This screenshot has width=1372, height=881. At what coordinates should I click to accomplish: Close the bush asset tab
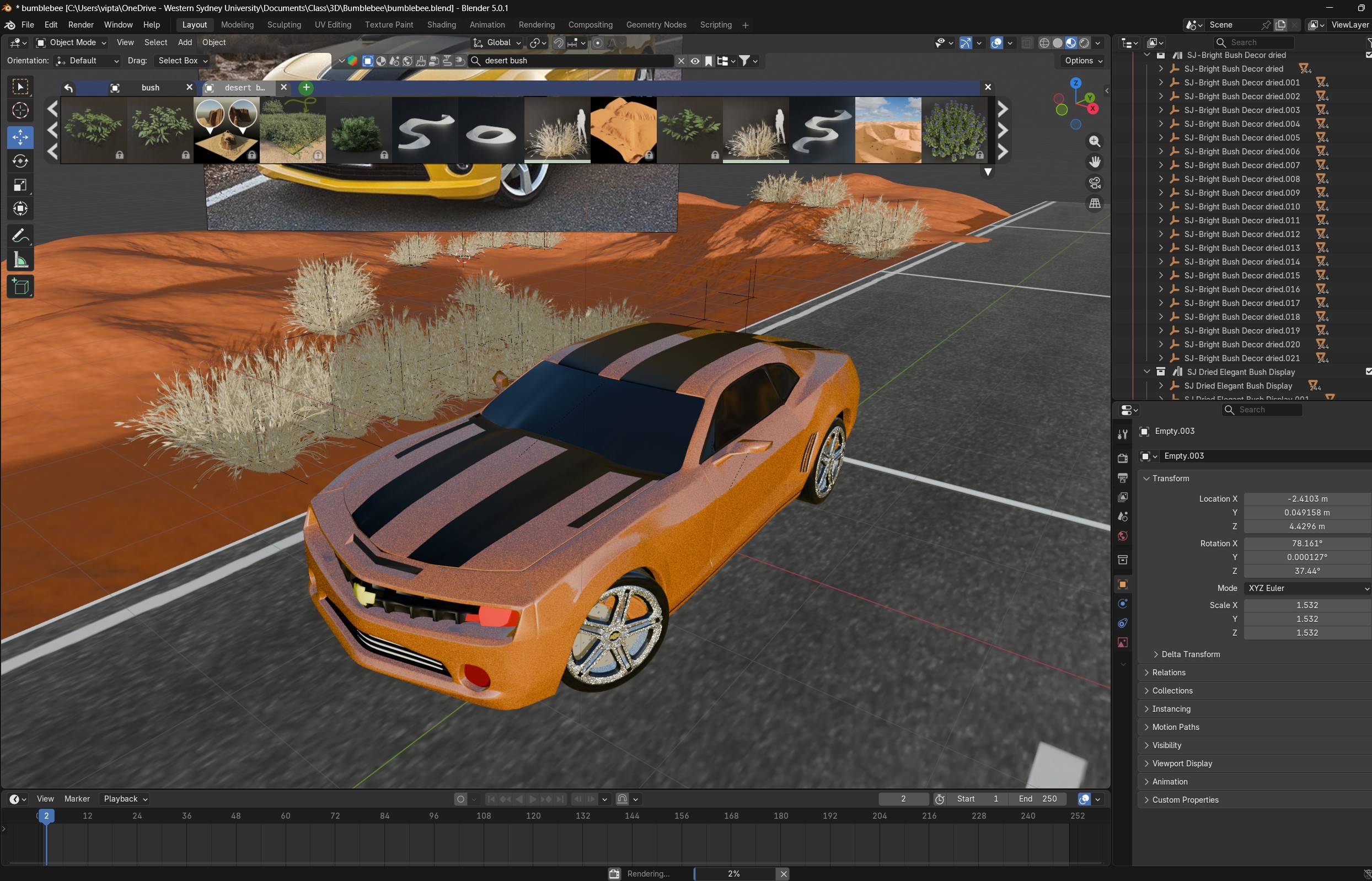pos(189,87)
